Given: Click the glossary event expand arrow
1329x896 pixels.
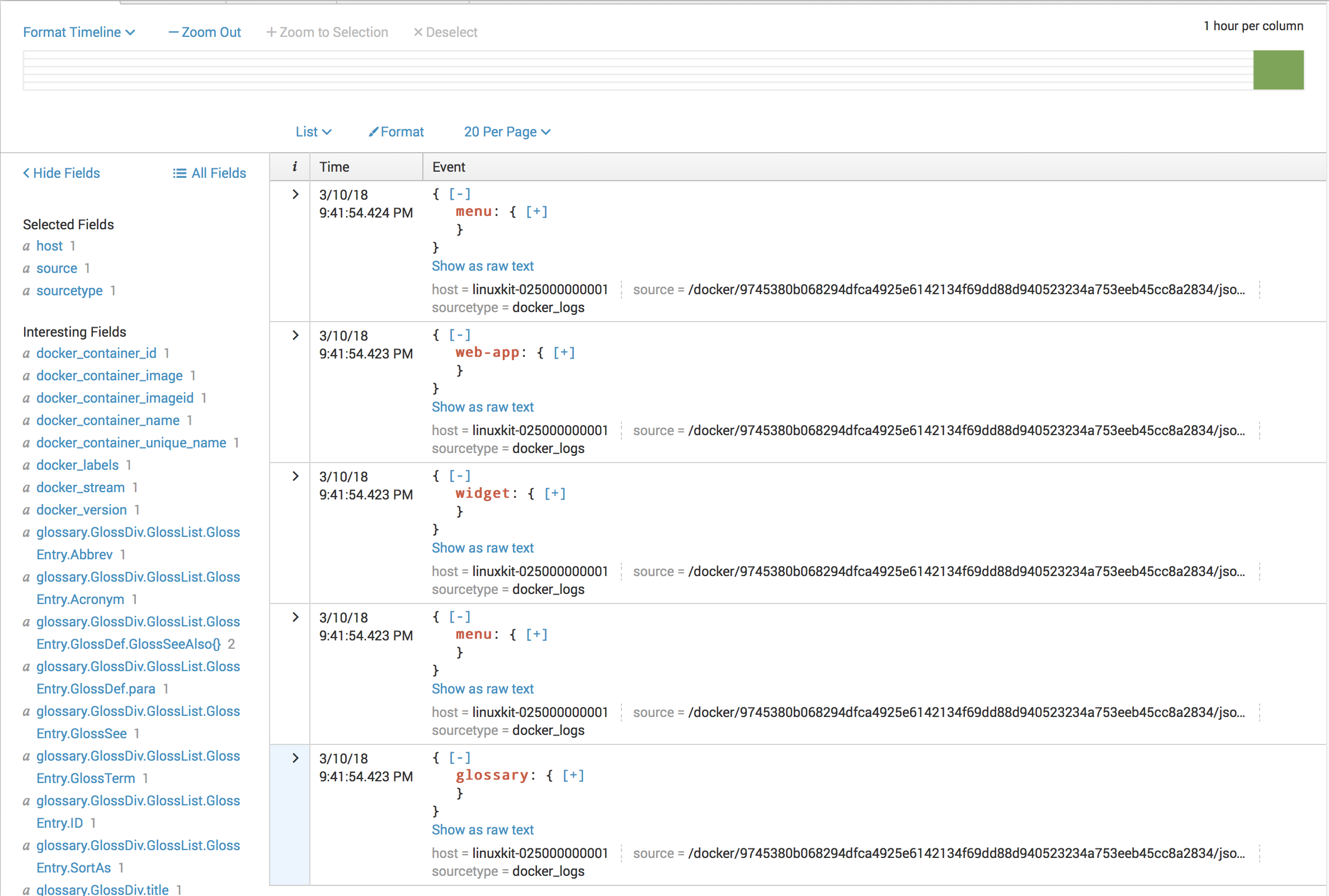Looking at the screenshot, I should [295, 758].
